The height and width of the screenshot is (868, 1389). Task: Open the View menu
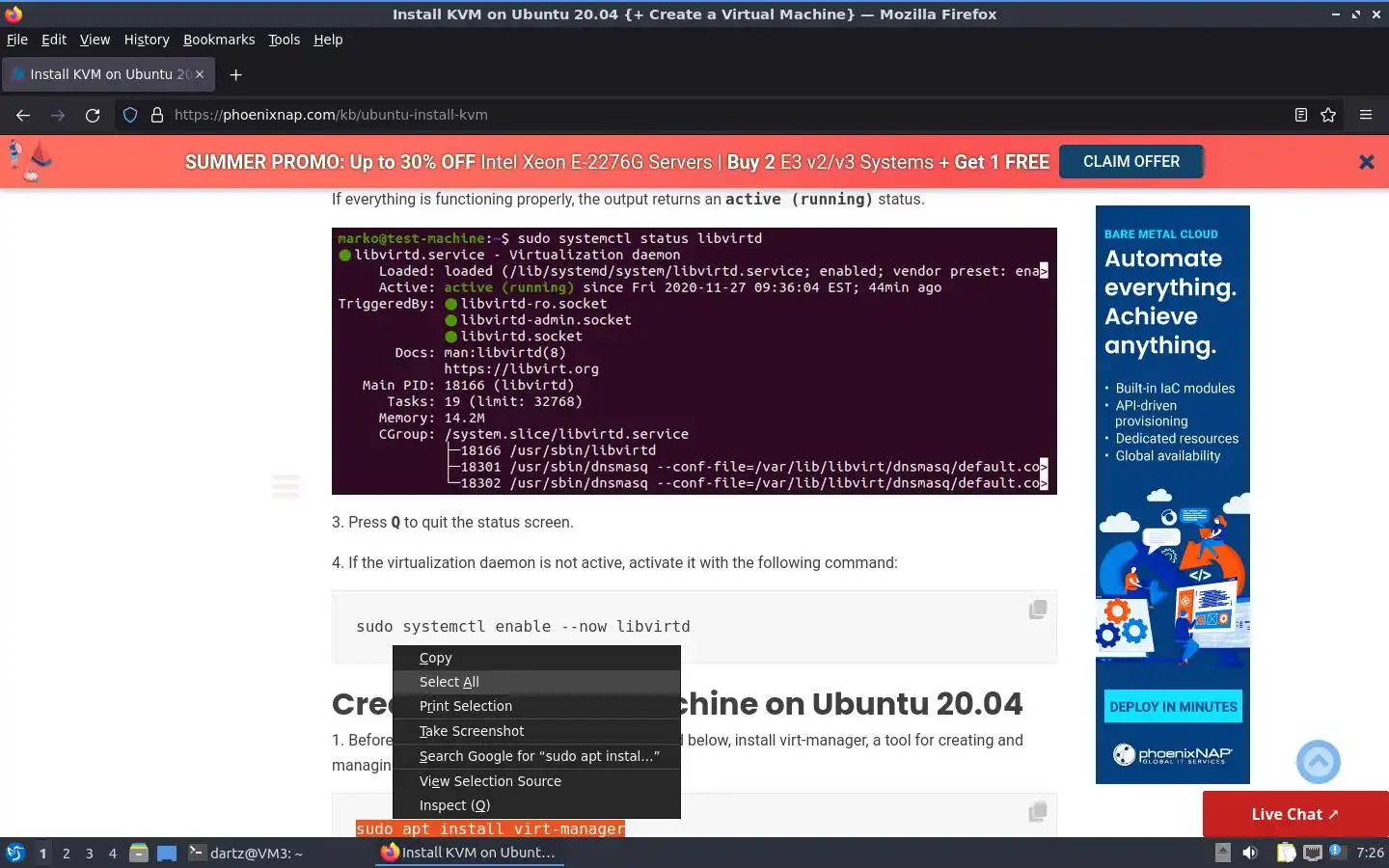click(95, 40)
